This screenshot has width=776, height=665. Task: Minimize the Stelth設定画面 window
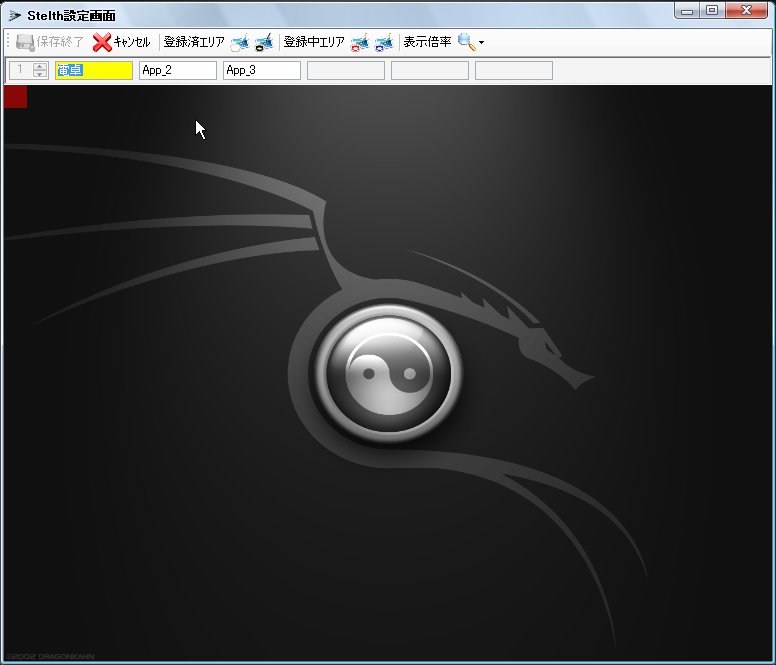(687, 11)
